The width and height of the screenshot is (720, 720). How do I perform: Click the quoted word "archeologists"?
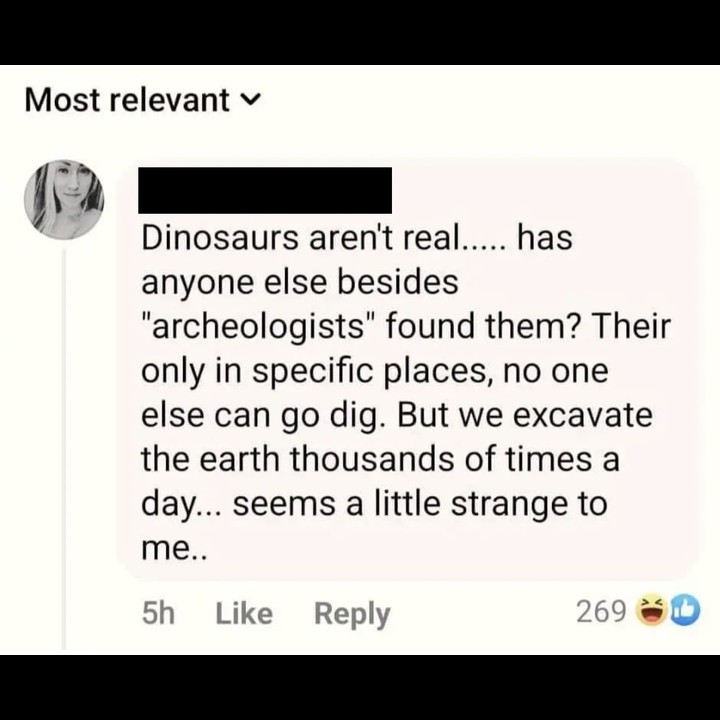pyautogui.click(x=259, y=327)
